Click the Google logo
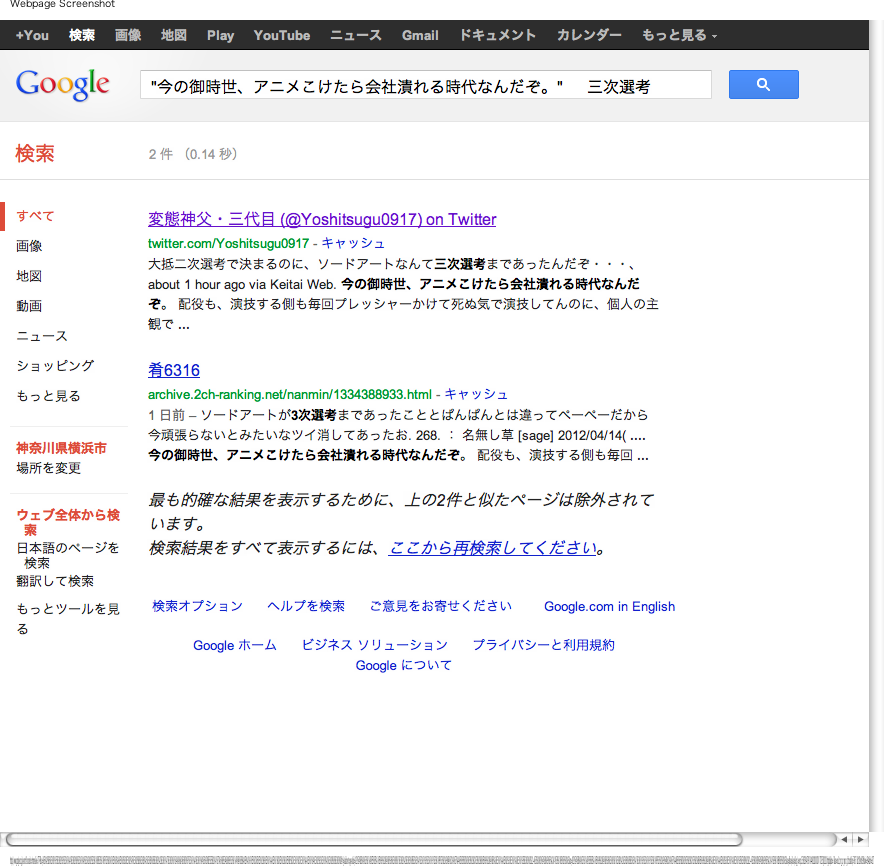The image size is (884, 867). point(63,85)
